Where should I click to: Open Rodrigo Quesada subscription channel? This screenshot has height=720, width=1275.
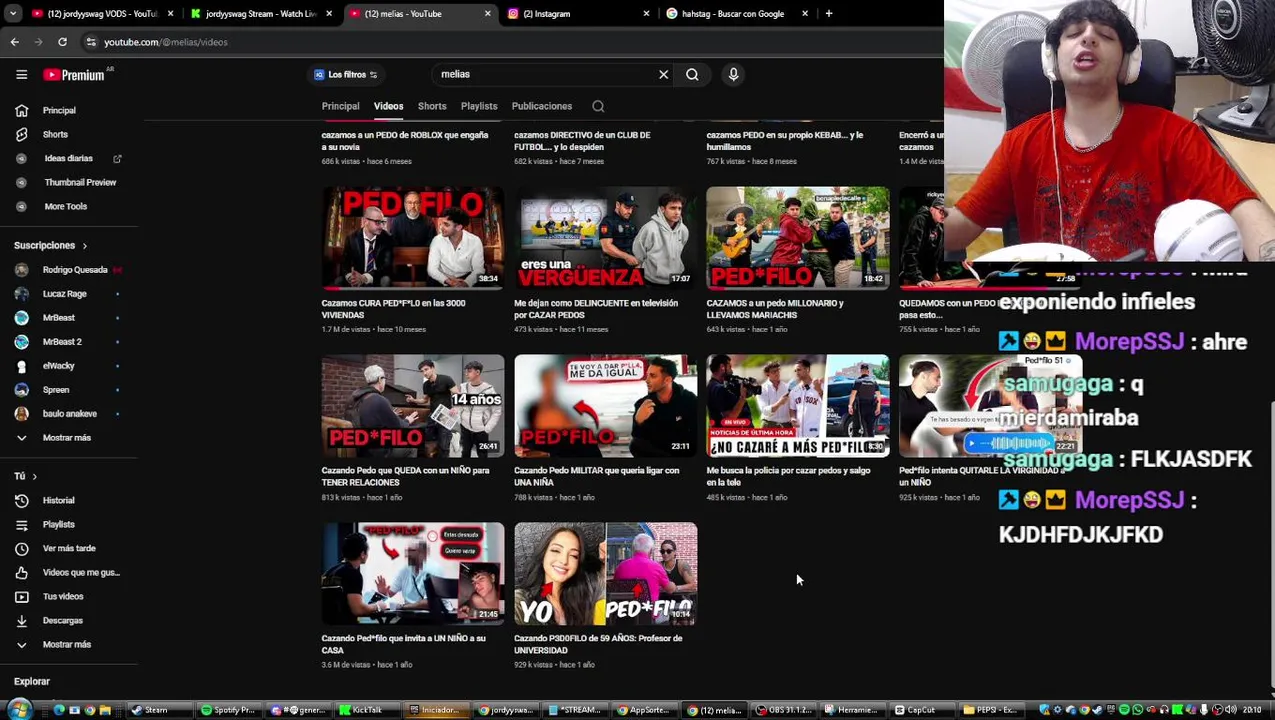coord(74,270)
